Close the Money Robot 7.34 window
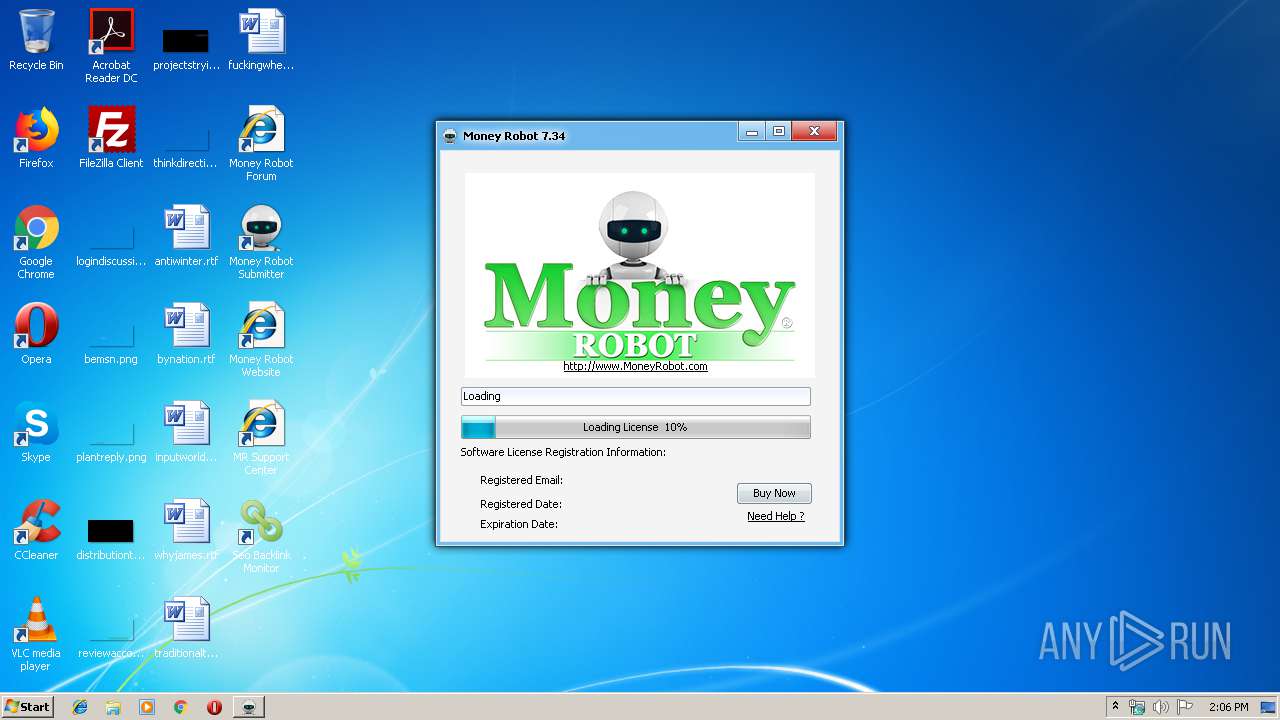1280x720 pixels. (814, 131)
